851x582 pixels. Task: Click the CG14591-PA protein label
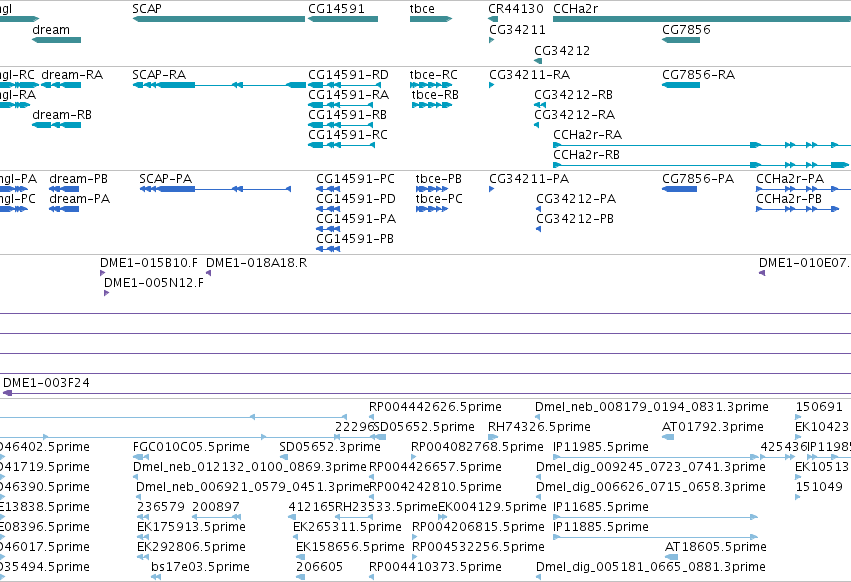coord(356,219)
